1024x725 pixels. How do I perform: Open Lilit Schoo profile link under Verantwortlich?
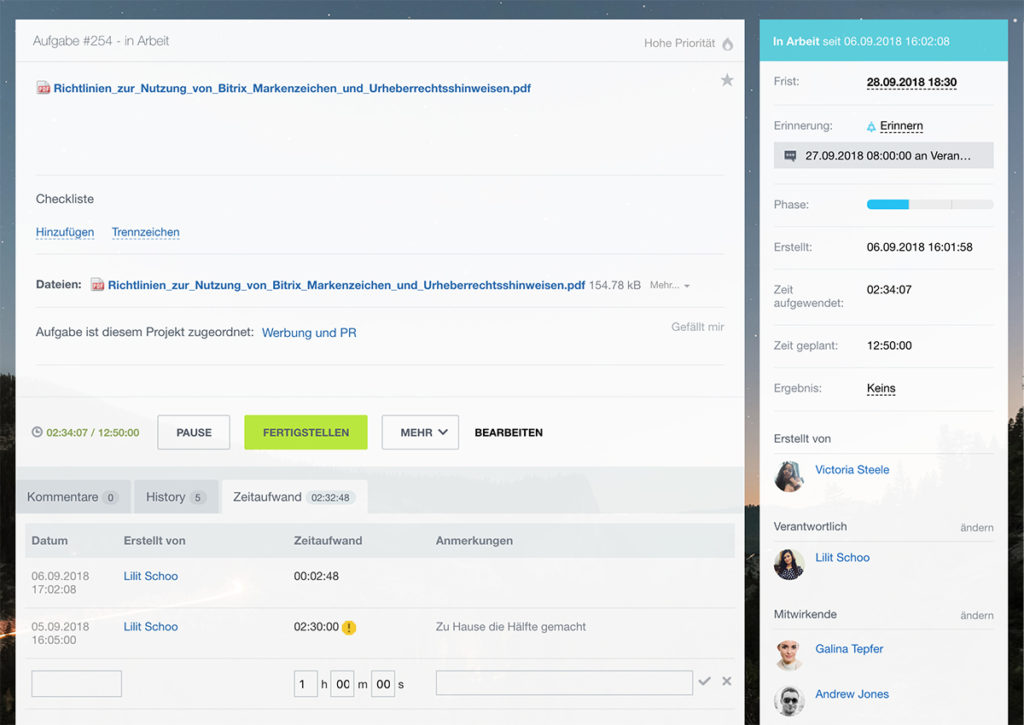coord(842,557)
